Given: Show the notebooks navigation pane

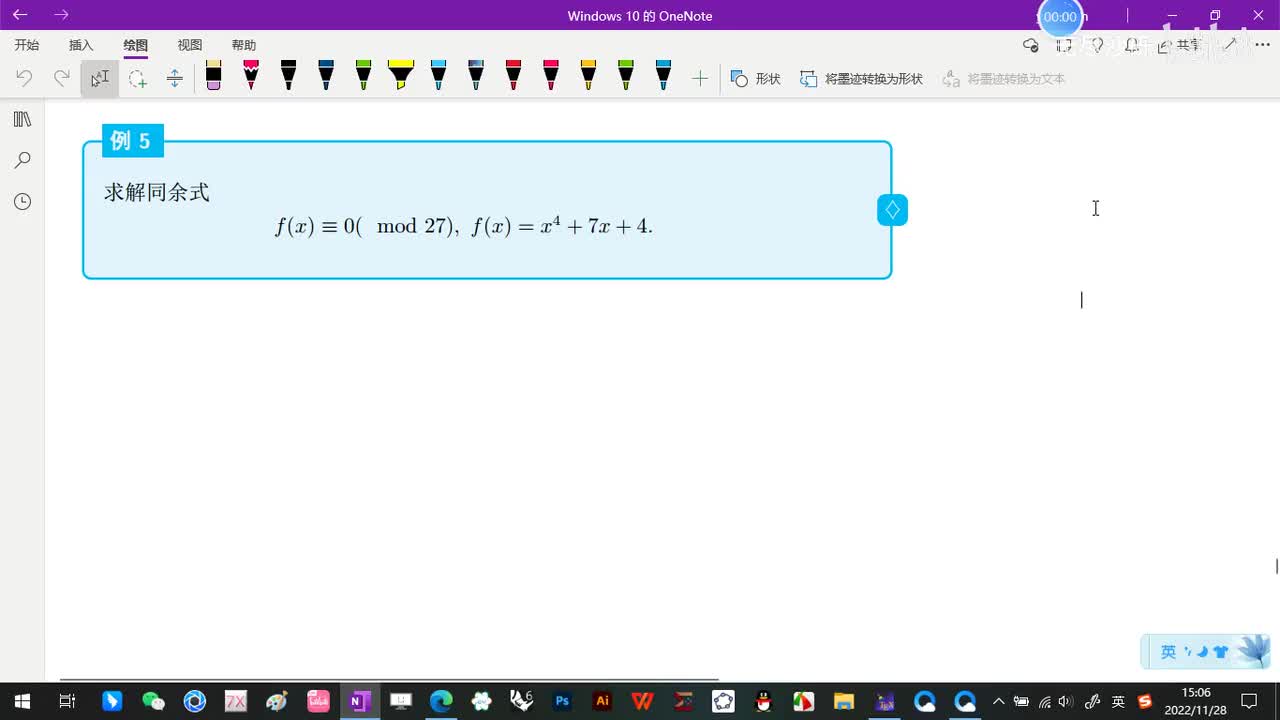Looking at the screenshot, I should pos(22,119).
